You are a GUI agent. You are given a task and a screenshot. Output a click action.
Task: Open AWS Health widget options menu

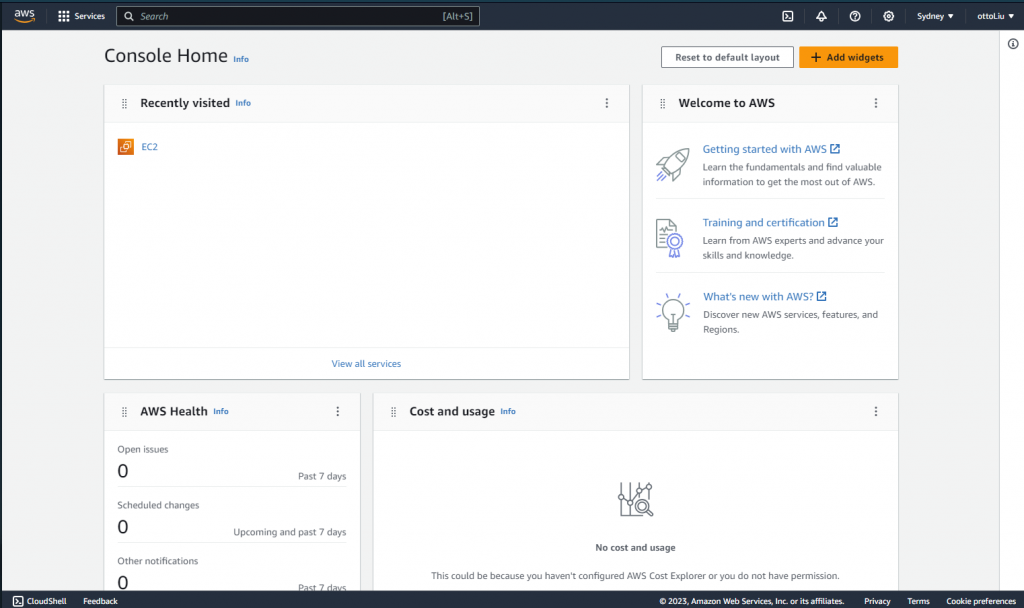point(338,411)
